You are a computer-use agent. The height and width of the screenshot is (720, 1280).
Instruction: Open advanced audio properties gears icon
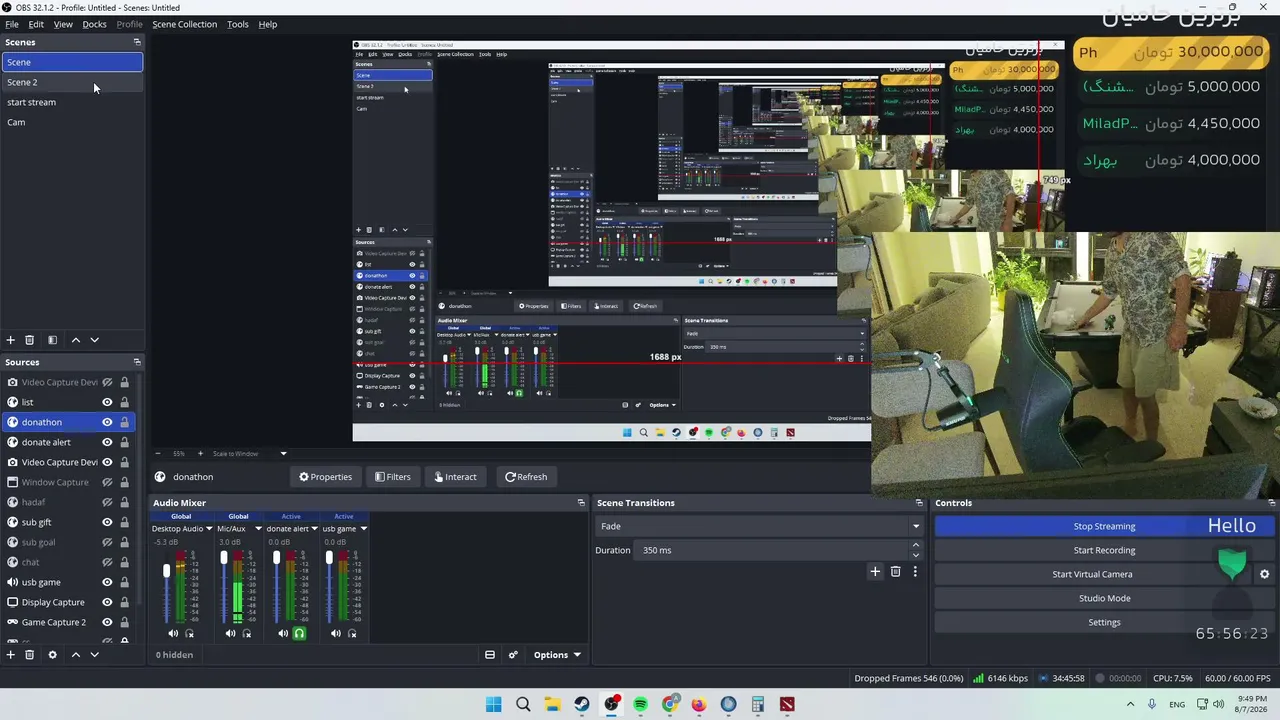513,655
